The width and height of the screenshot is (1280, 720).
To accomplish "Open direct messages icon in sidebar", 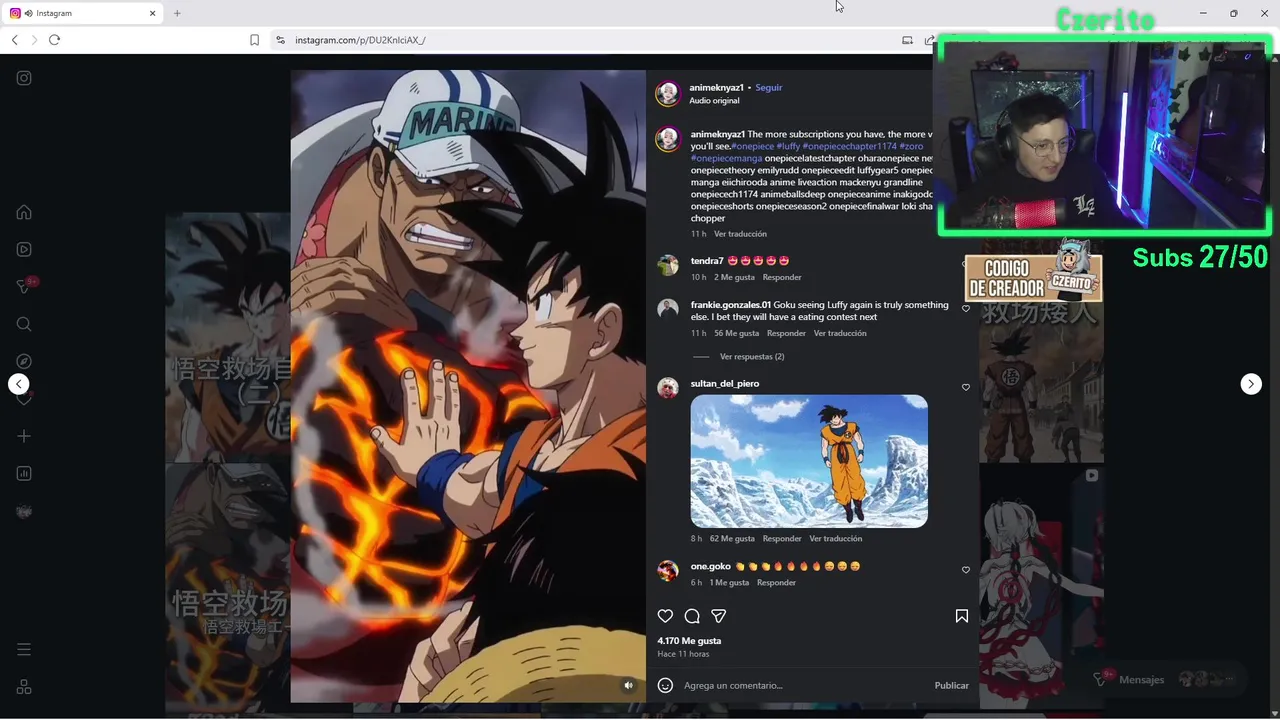I will tap(24, 287).
